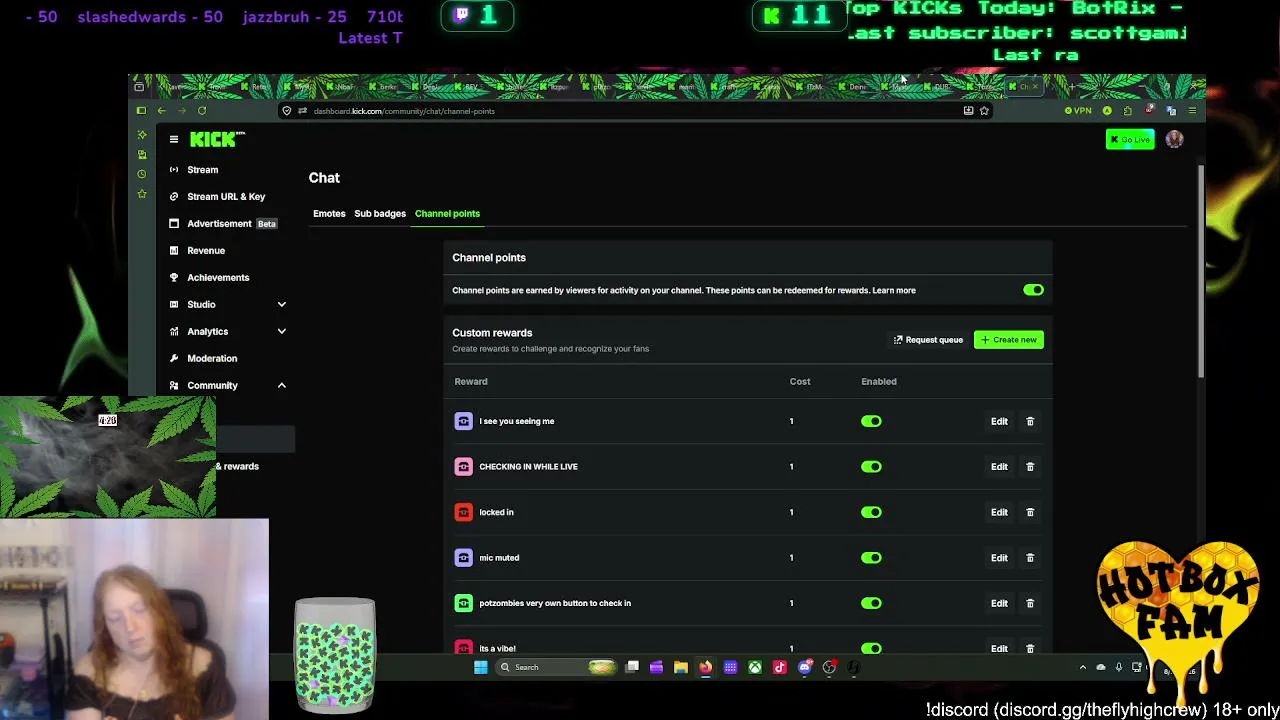Open the Achievements section
Image resolution: width=1280 pixels, height=720 pixels.
coord(218,278)
